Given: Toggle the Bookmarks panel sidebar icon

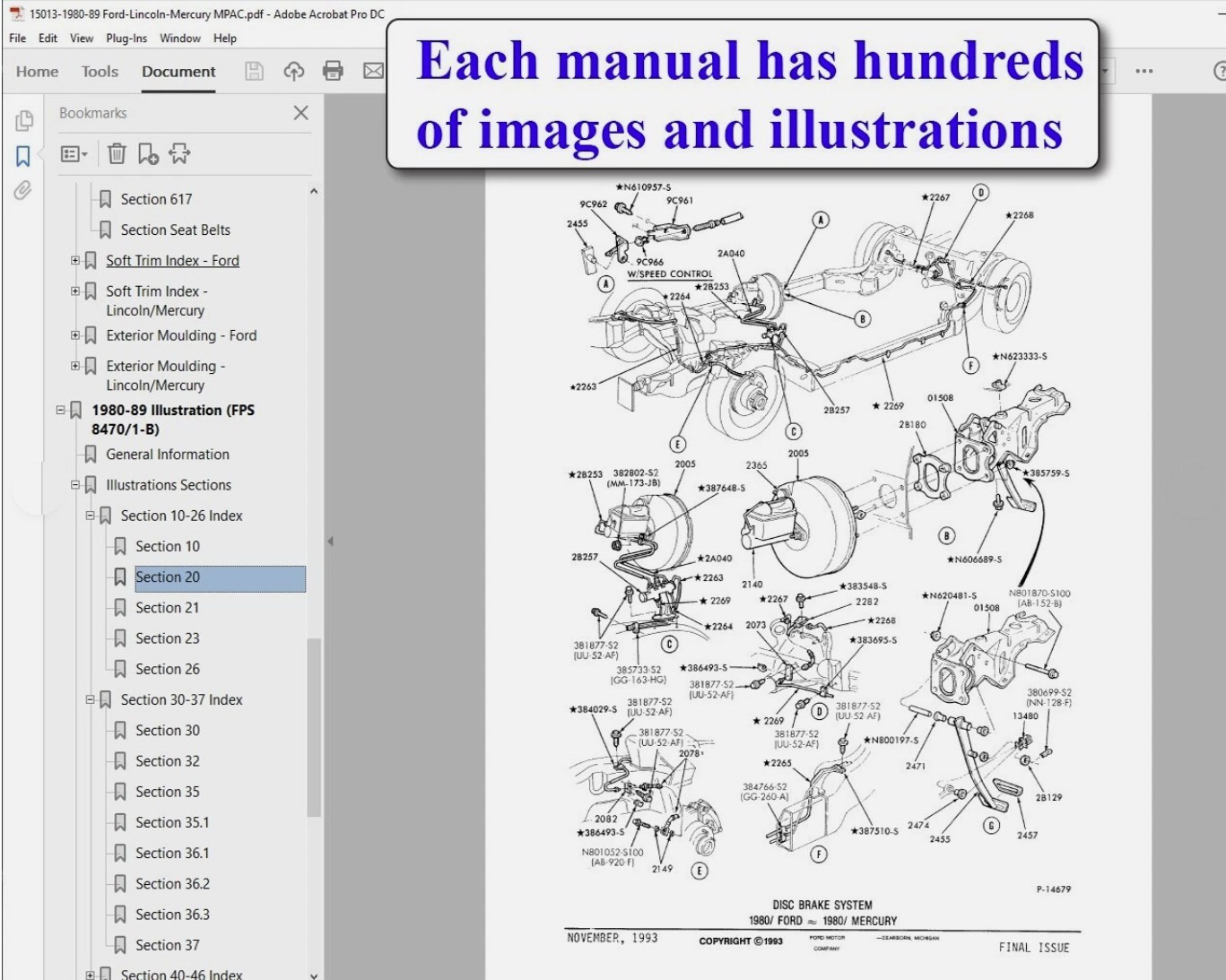Looking at the screenshot, I should pos(23,156).
